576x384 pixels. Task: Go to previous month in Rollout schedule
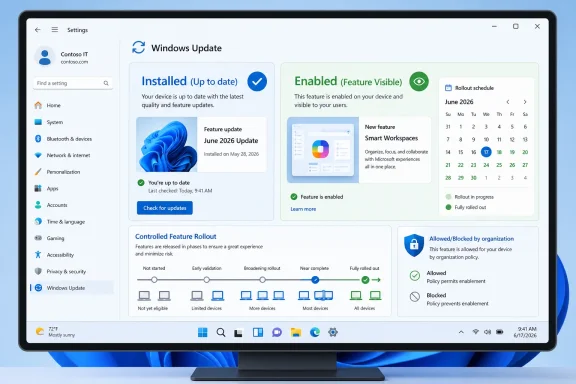pos(508,102)
